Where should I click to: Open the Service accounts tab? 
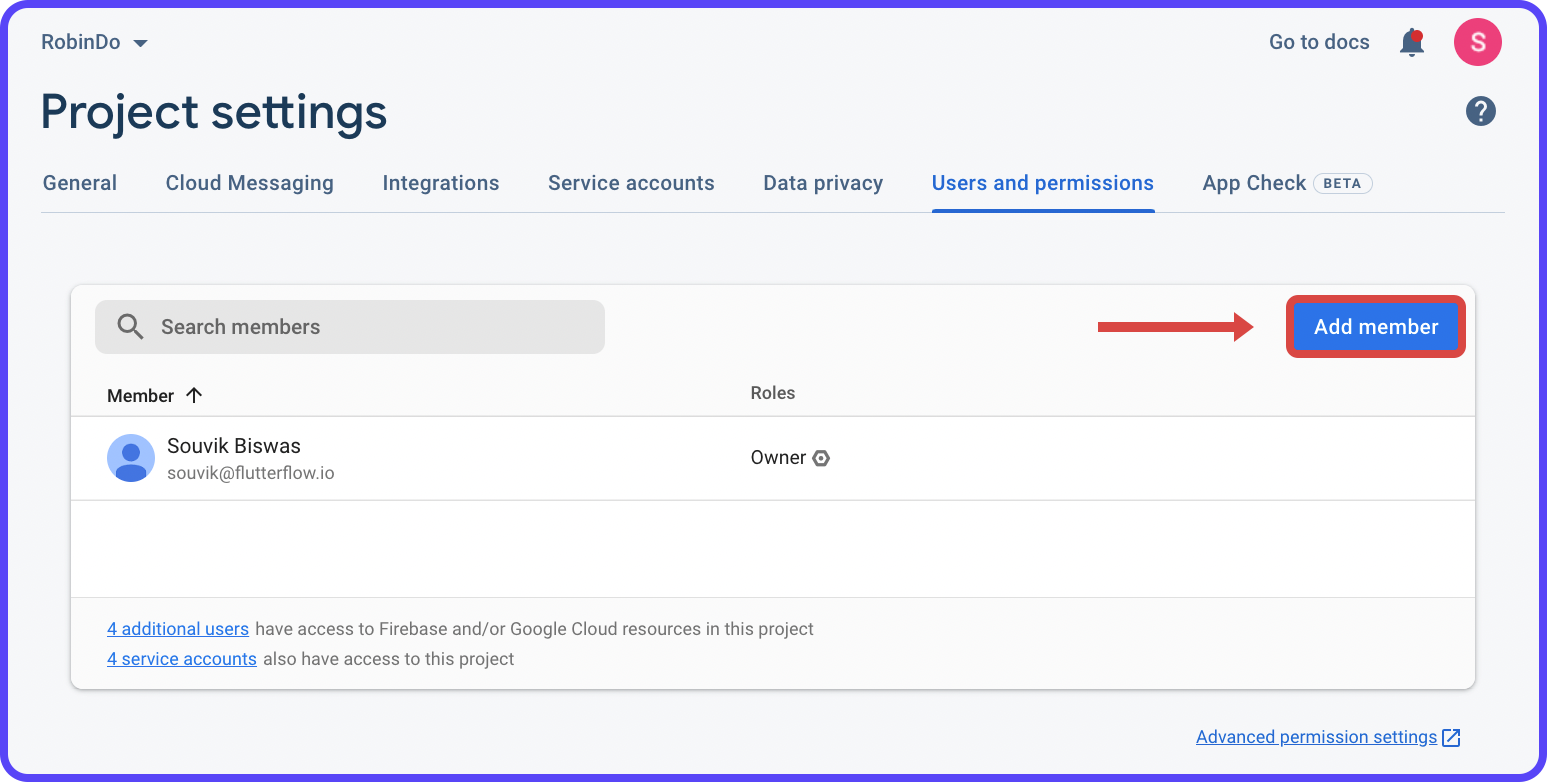point(631,183)
